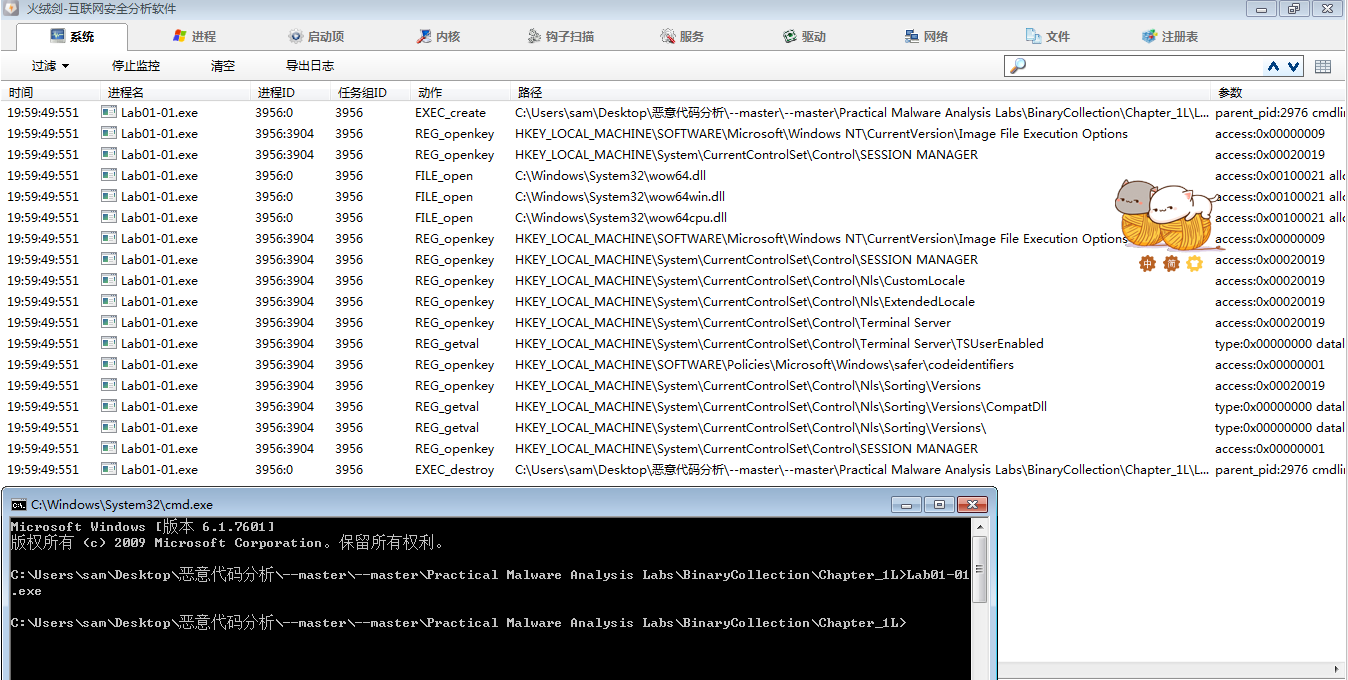Open the 过滤 dropdown menu
This screenshot has height=680, width=1348.
pos(50,66)
